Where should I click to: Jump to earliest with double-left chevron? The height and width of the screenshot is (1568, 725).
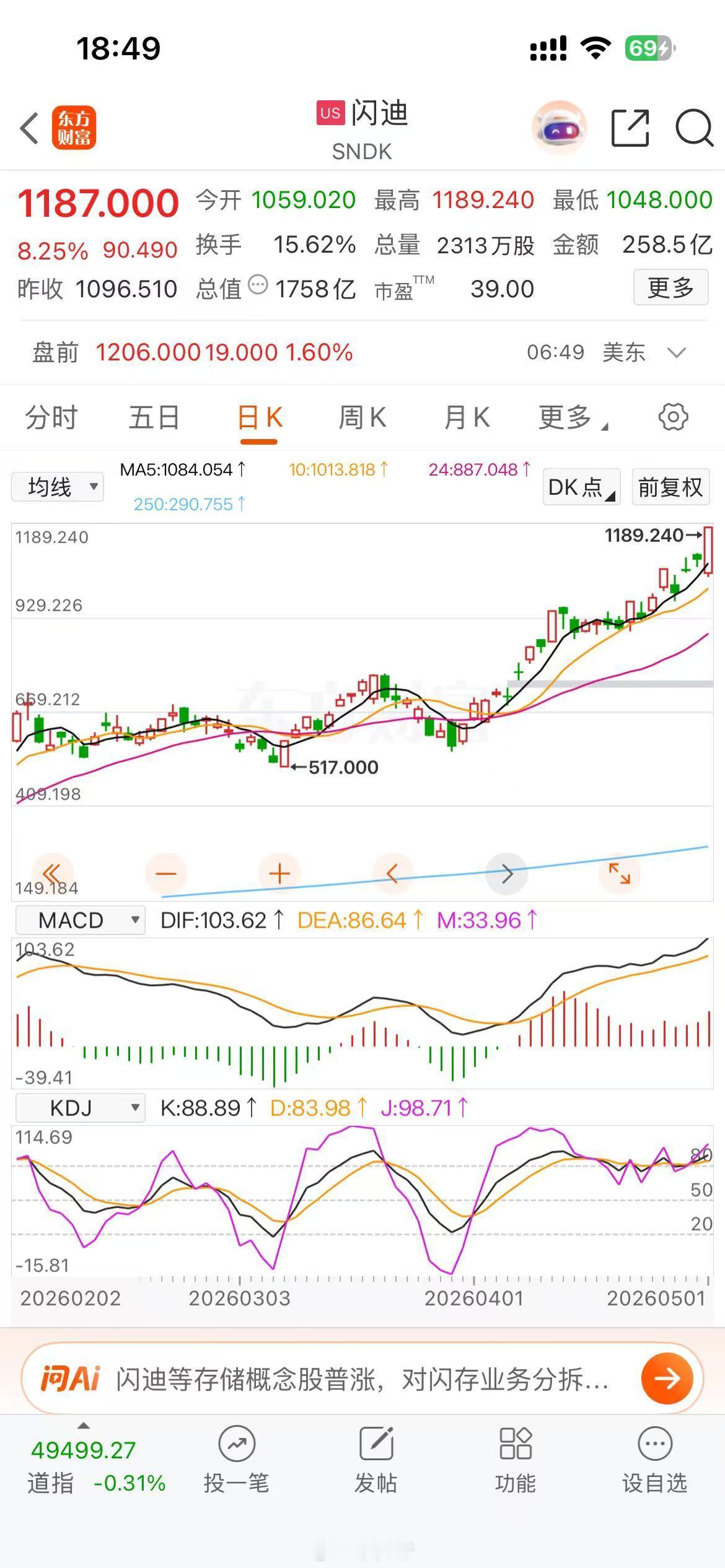click(x=52, y=874)
